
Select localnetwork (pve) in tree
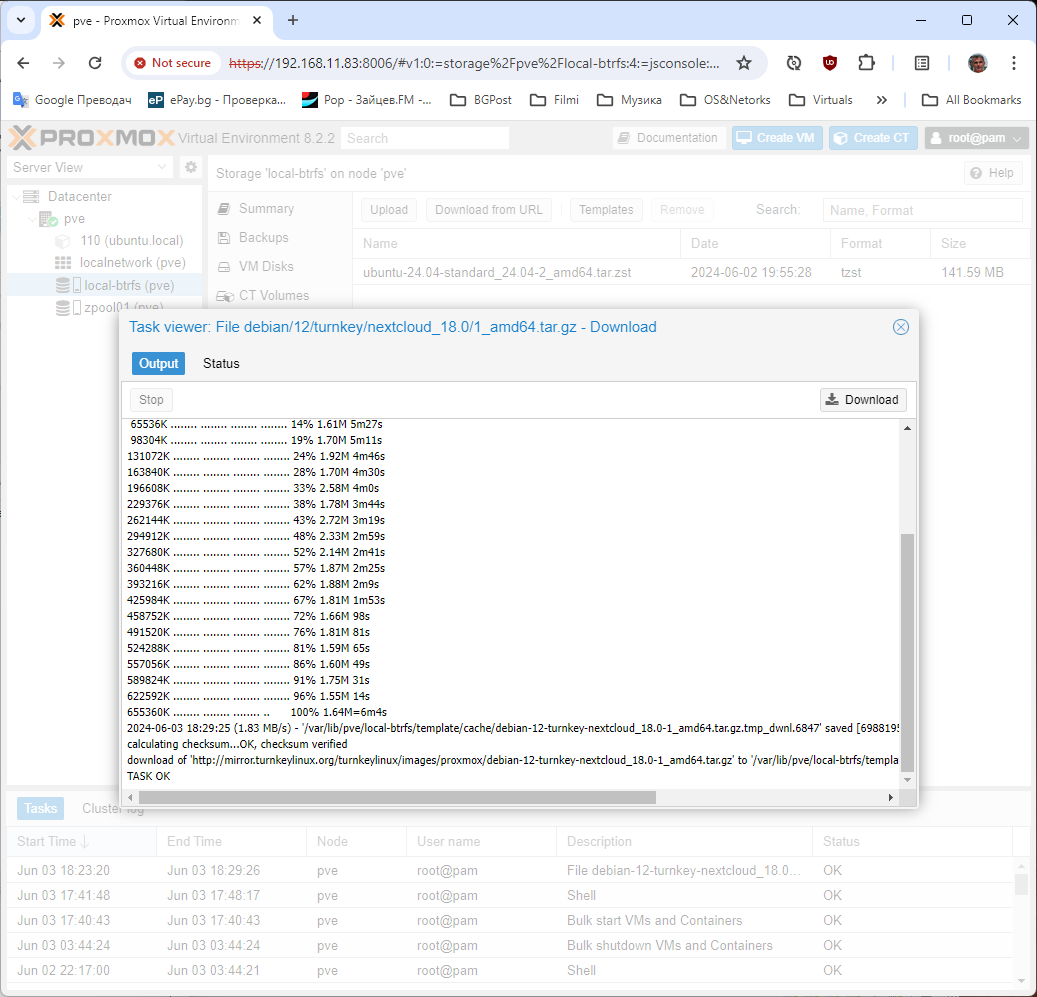click(x=132, y=262)
